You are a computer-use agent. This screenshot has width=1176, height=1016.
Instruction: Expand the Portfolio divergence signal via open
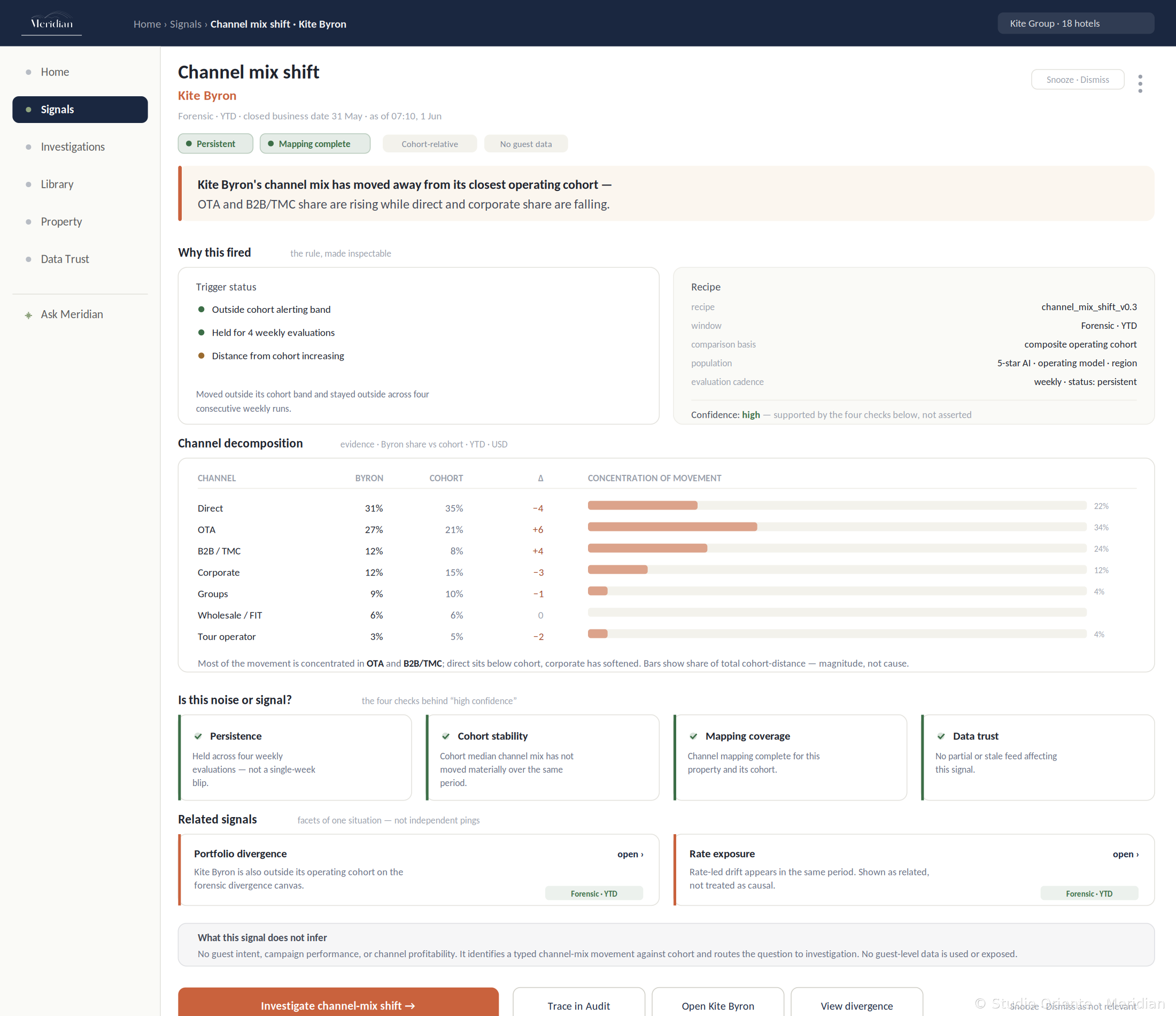point(630,854)
